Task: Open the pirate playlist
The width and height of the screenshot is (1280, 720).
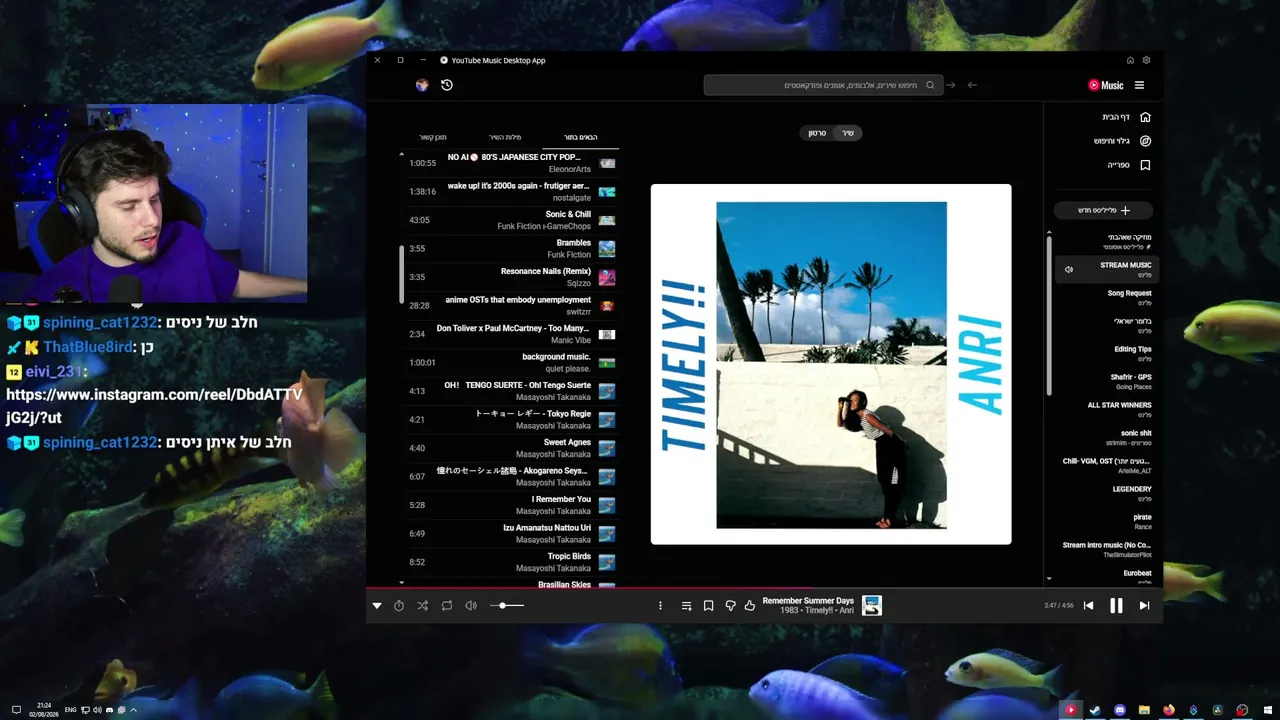Action: point(1105,521)
